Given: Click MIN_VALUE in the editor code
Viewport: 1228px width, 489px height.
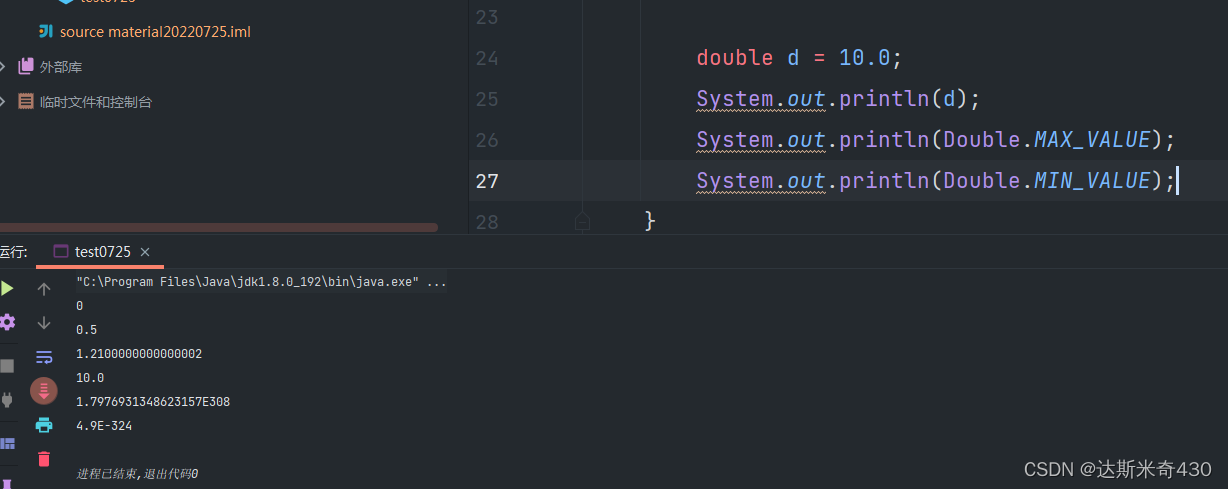Looking at the screenshot, I should click(1092, 181).
